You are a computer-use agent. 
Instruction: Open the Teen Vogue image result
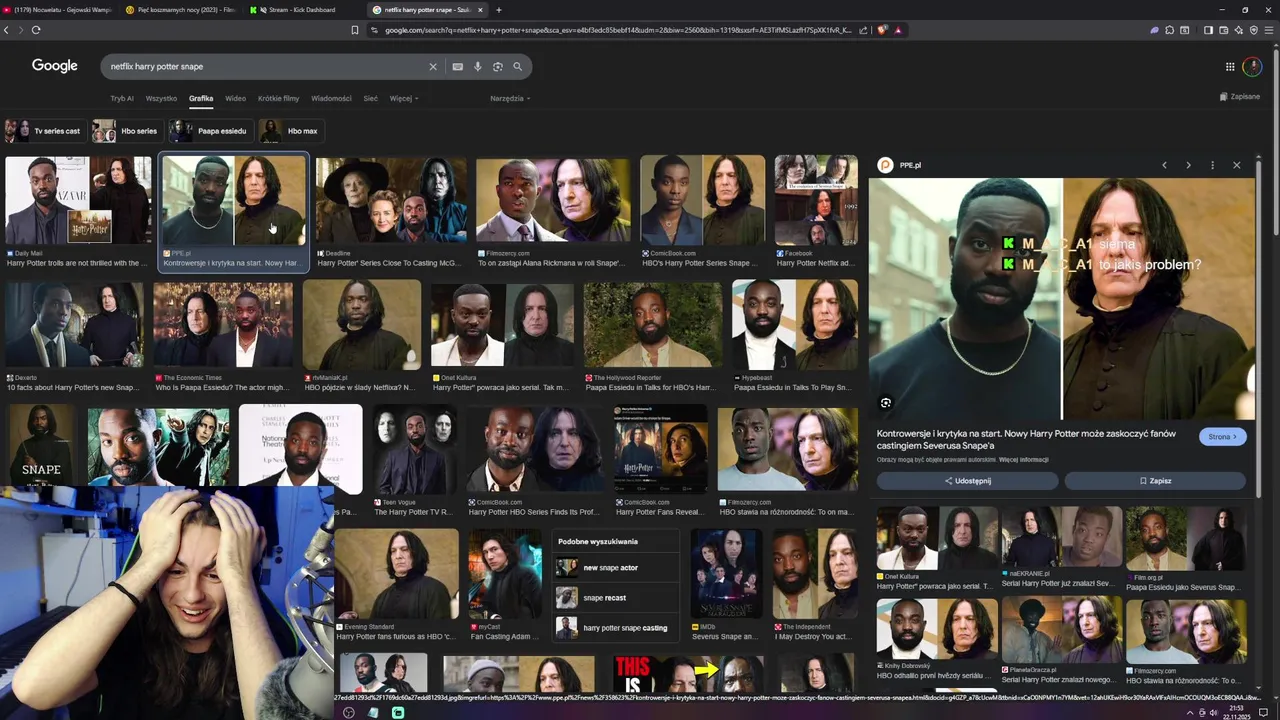pos(415,449)
